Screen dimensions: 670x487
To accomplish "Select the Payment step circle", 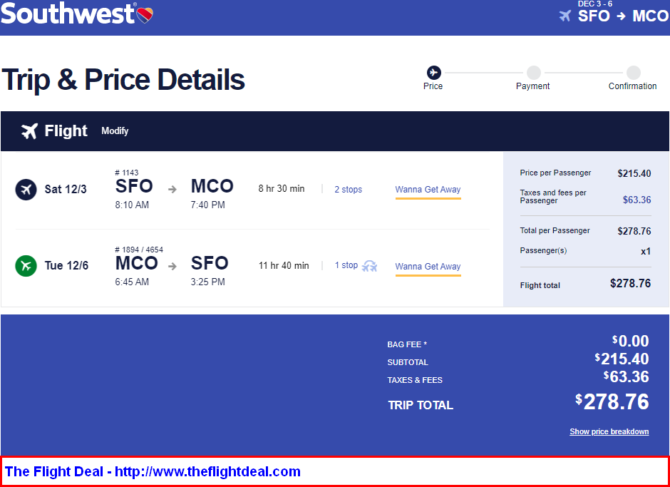I will click(x=533, y=73).
